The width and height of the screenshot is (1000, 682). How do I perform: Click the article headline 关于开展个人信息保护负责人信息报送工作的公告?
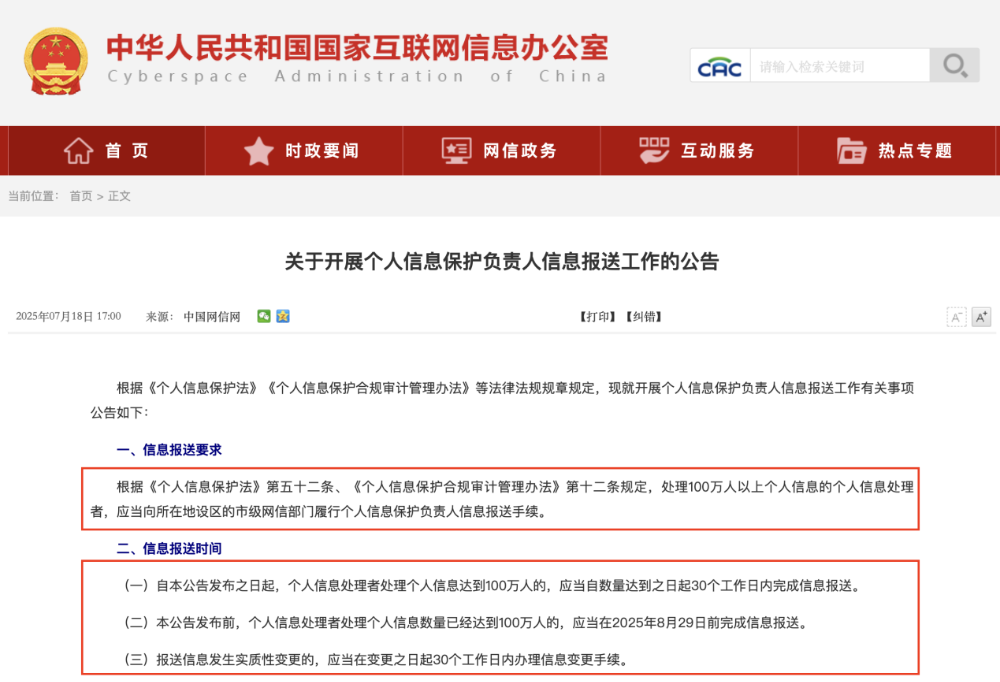[x=502, y=261]
